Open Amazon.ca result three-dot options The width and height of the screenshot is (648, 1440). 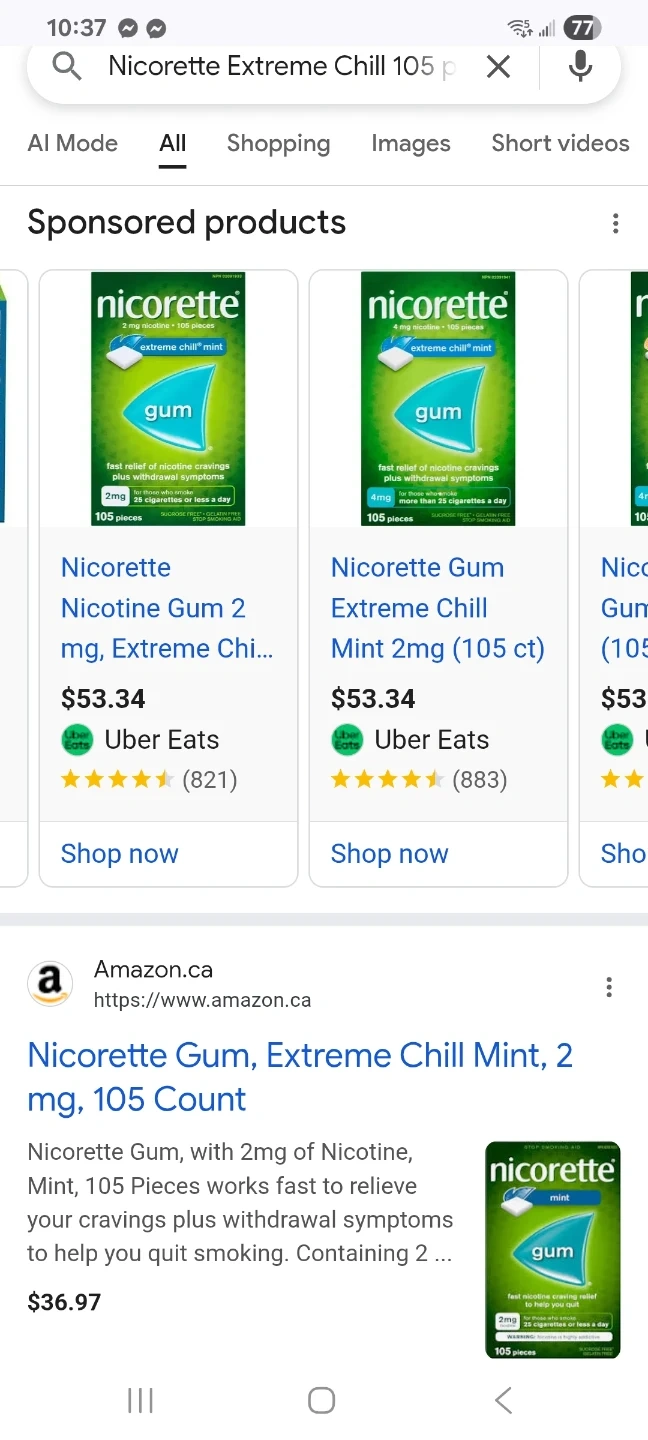tap(608, 987)
